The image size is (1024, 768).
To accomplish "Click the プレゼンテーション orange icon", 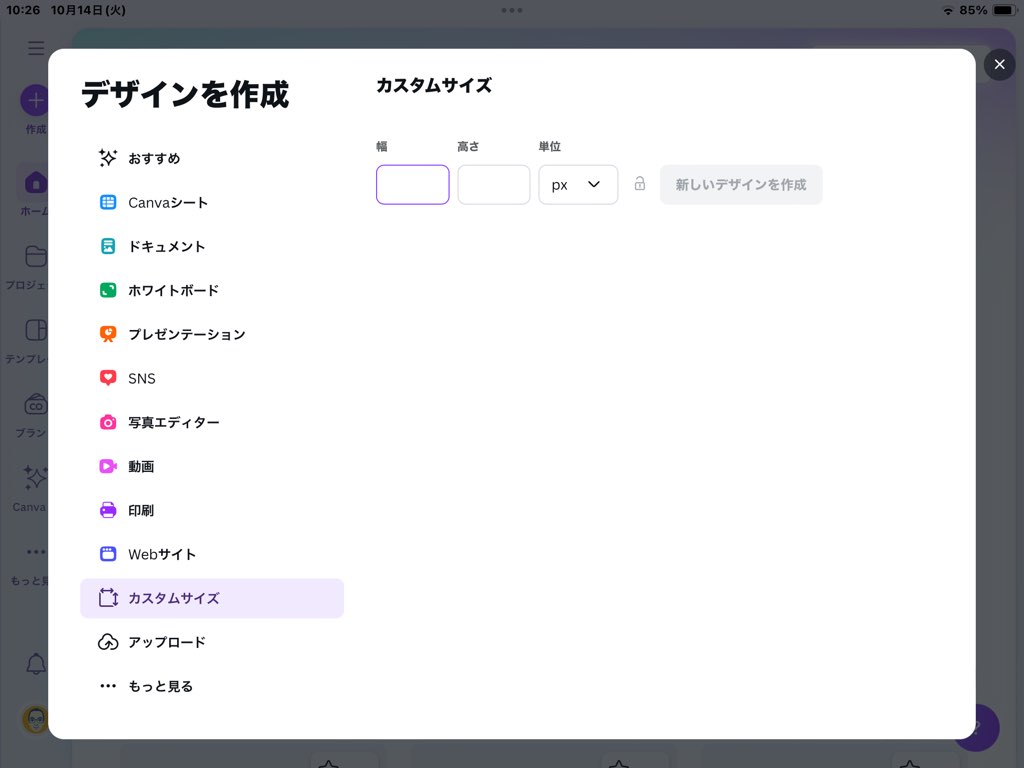I will pyautogui.click(x=108, y=334).
